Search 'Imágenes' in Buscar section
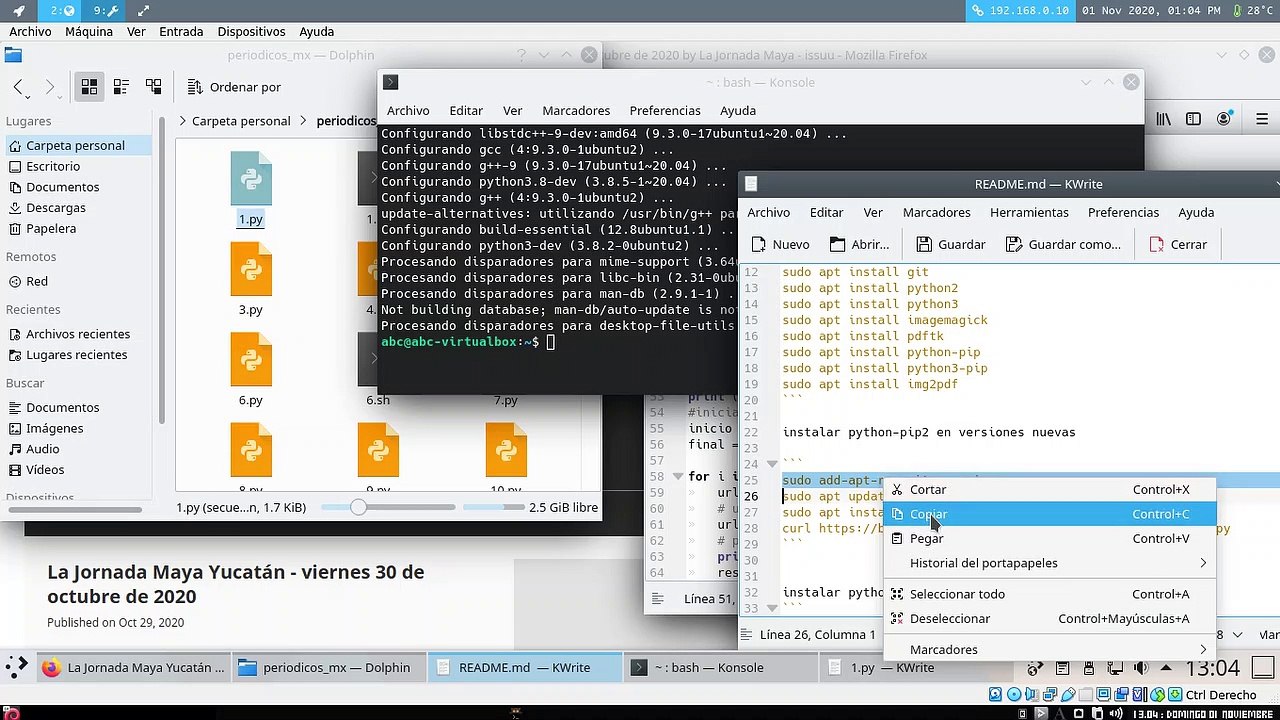 (x=54, y=428)
